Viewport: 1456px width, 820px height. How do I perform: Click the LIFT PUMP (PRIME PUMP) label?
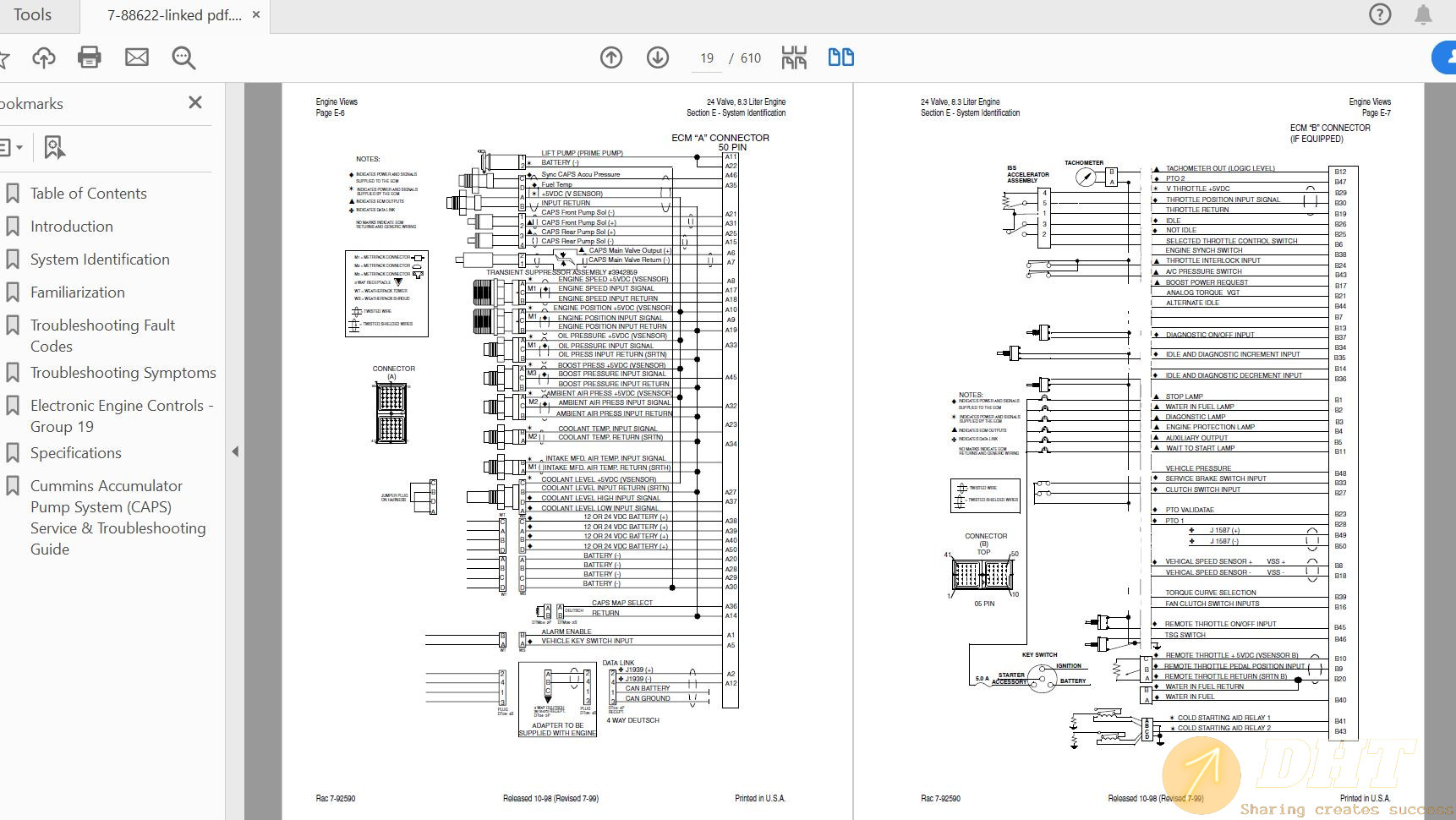pos(582,153)
